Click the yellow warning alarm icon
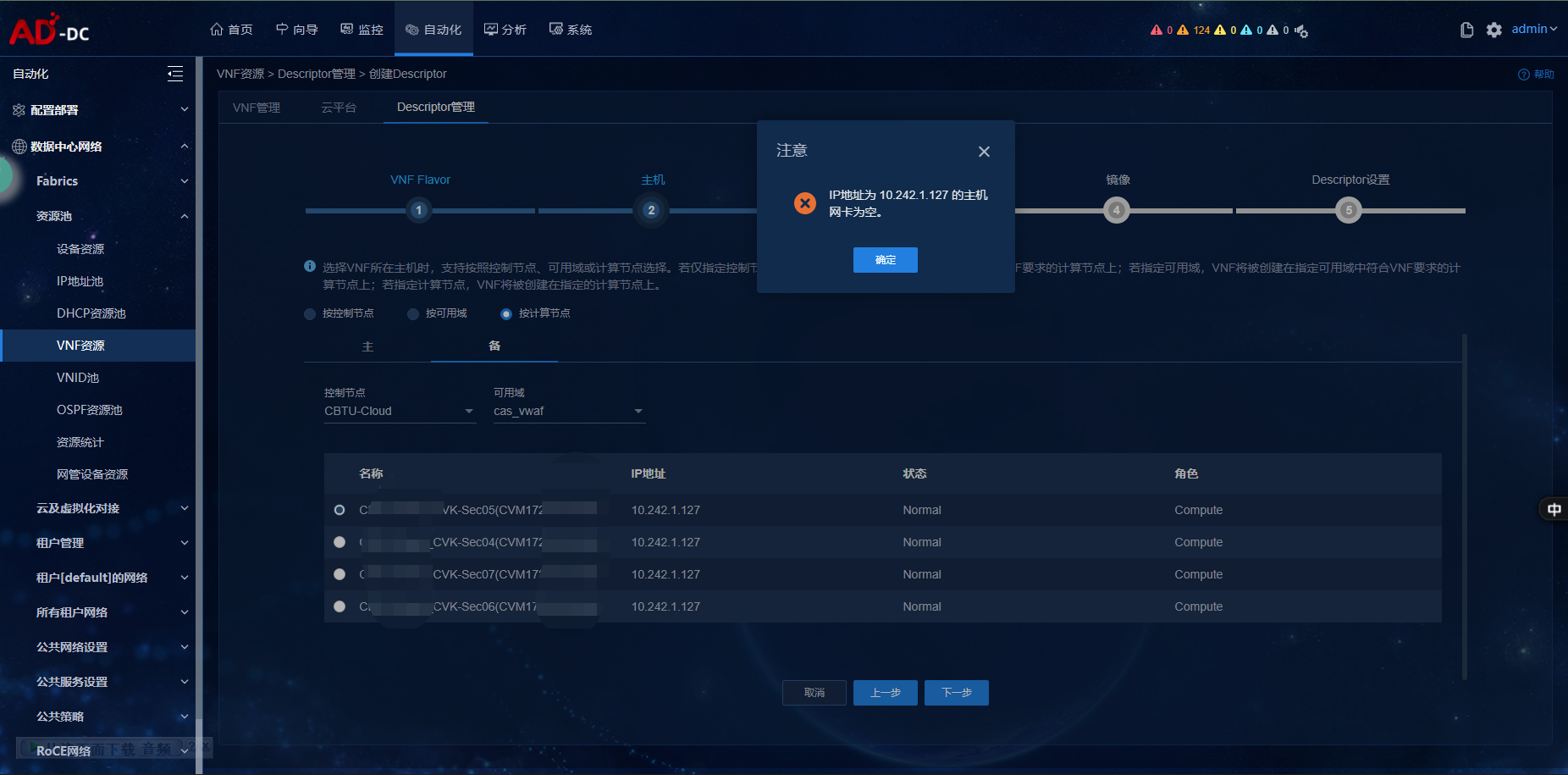Screen dimensions: 1568x775 pyautogui.click(x=1220, y=30)
